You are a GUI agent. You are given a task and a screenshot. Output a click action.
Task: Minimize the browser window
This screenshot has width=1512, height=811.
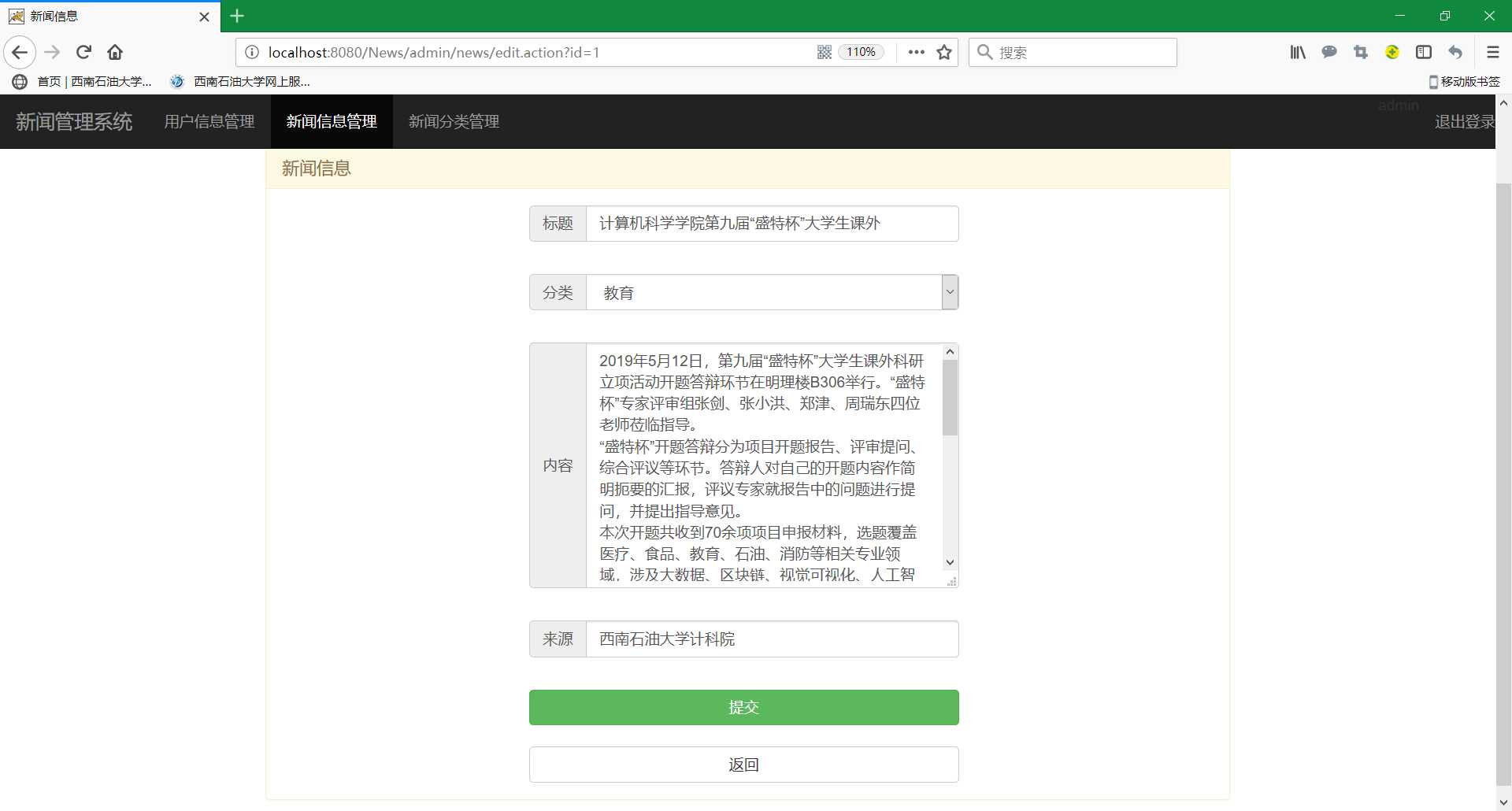[x=1399, y=16]
